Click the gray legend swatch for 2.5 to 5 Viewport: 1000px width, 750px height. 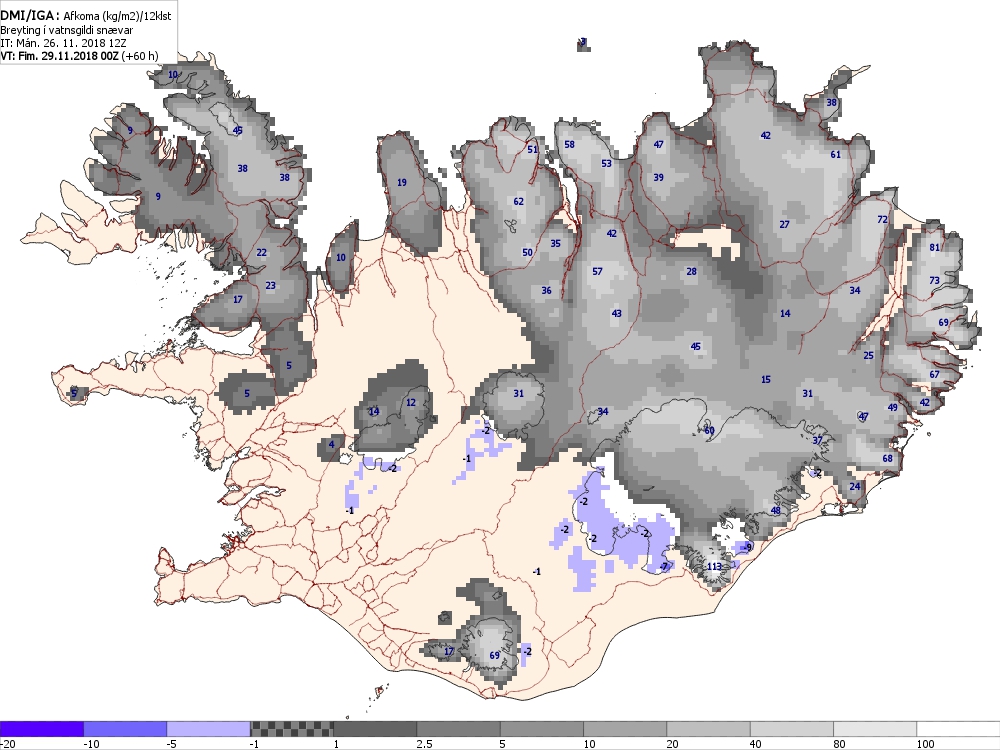pos(459,729)
